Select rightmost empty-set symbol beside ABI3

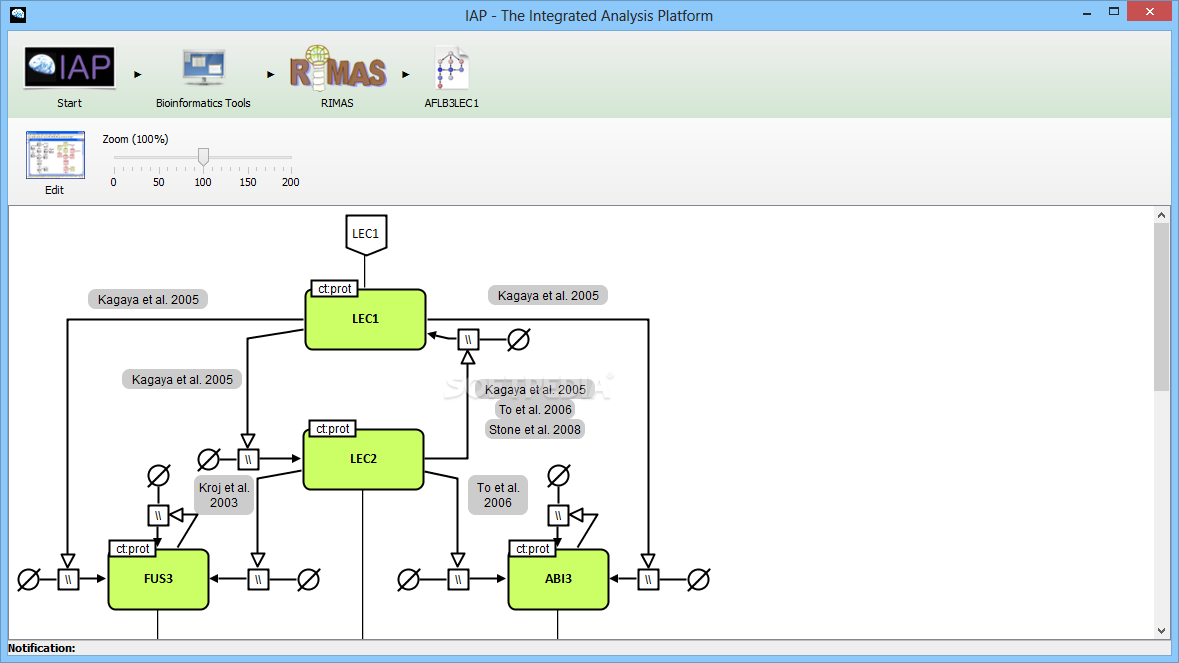(699, 580)
